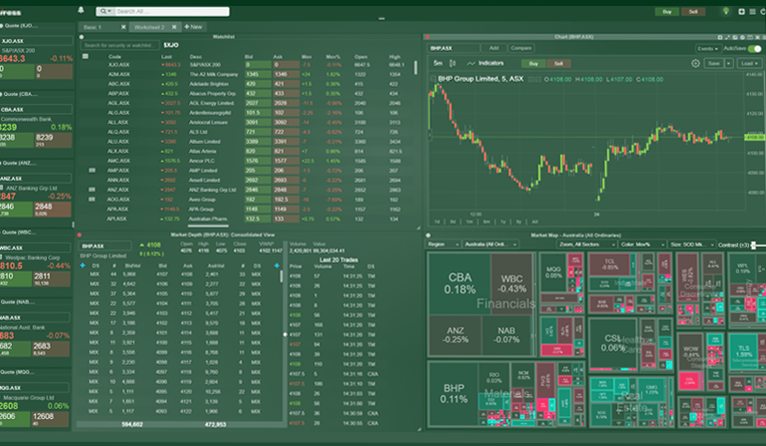Viewport: 766px width, 446px height.
Task: Click the red link dot on Market Depth
Action: pyautogui.click(x=80, y=235)
